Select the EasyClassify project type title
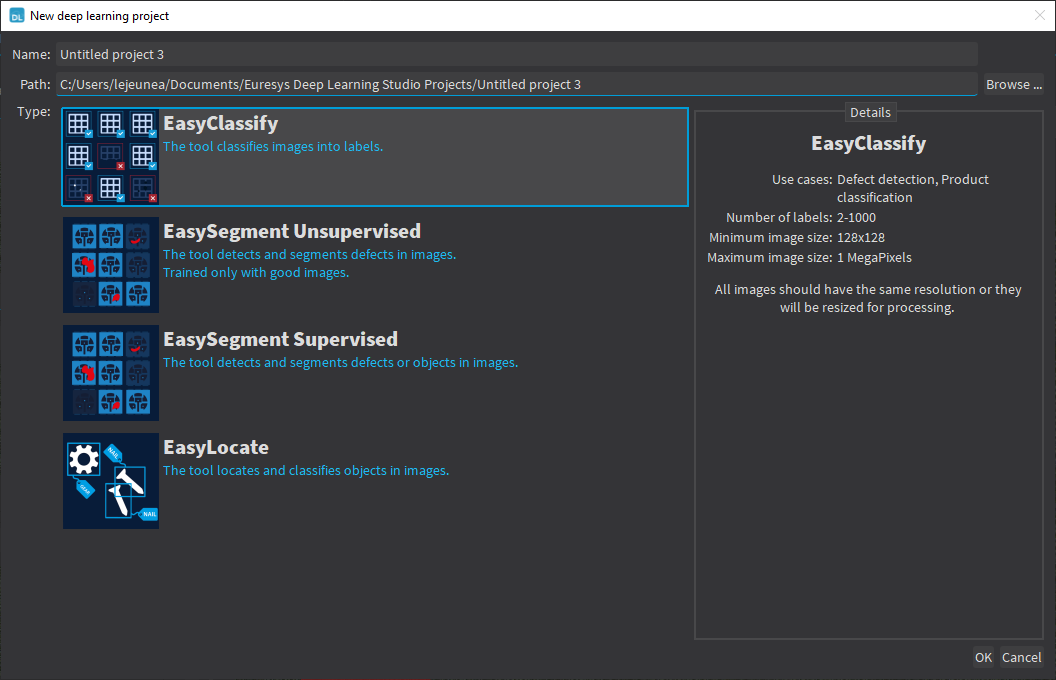 tap(220, 124)
